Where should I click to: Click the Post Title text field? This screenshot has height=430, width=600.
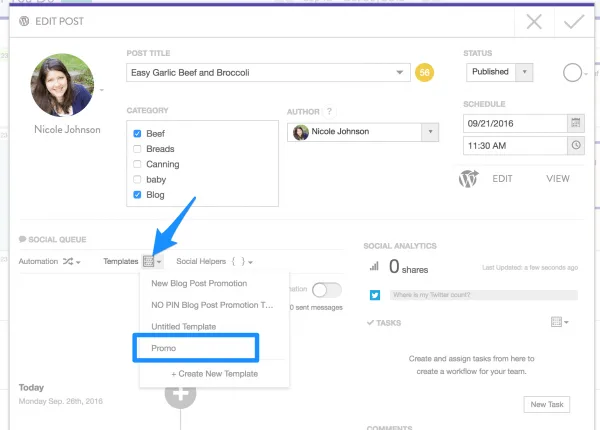(x=268, y=72)
